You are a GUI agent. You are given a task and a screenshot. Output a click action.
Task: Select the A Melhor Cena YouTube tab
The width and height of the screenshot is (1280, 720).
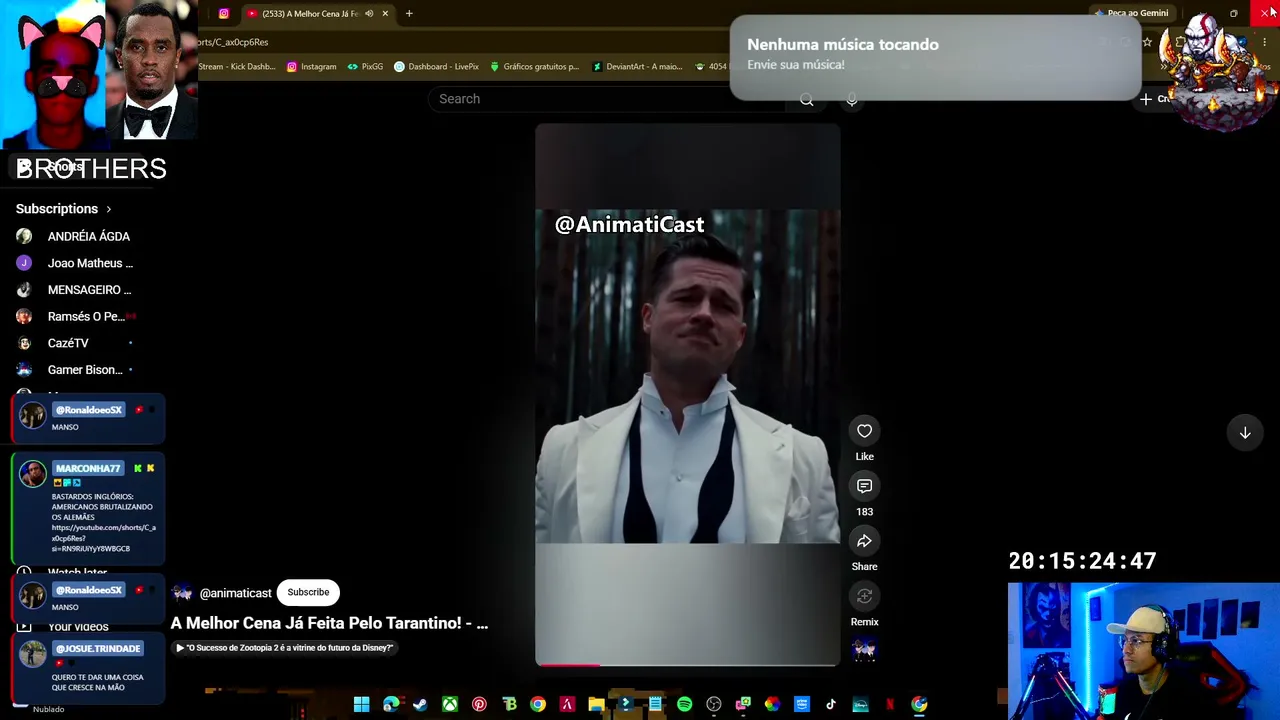point(310,14)
